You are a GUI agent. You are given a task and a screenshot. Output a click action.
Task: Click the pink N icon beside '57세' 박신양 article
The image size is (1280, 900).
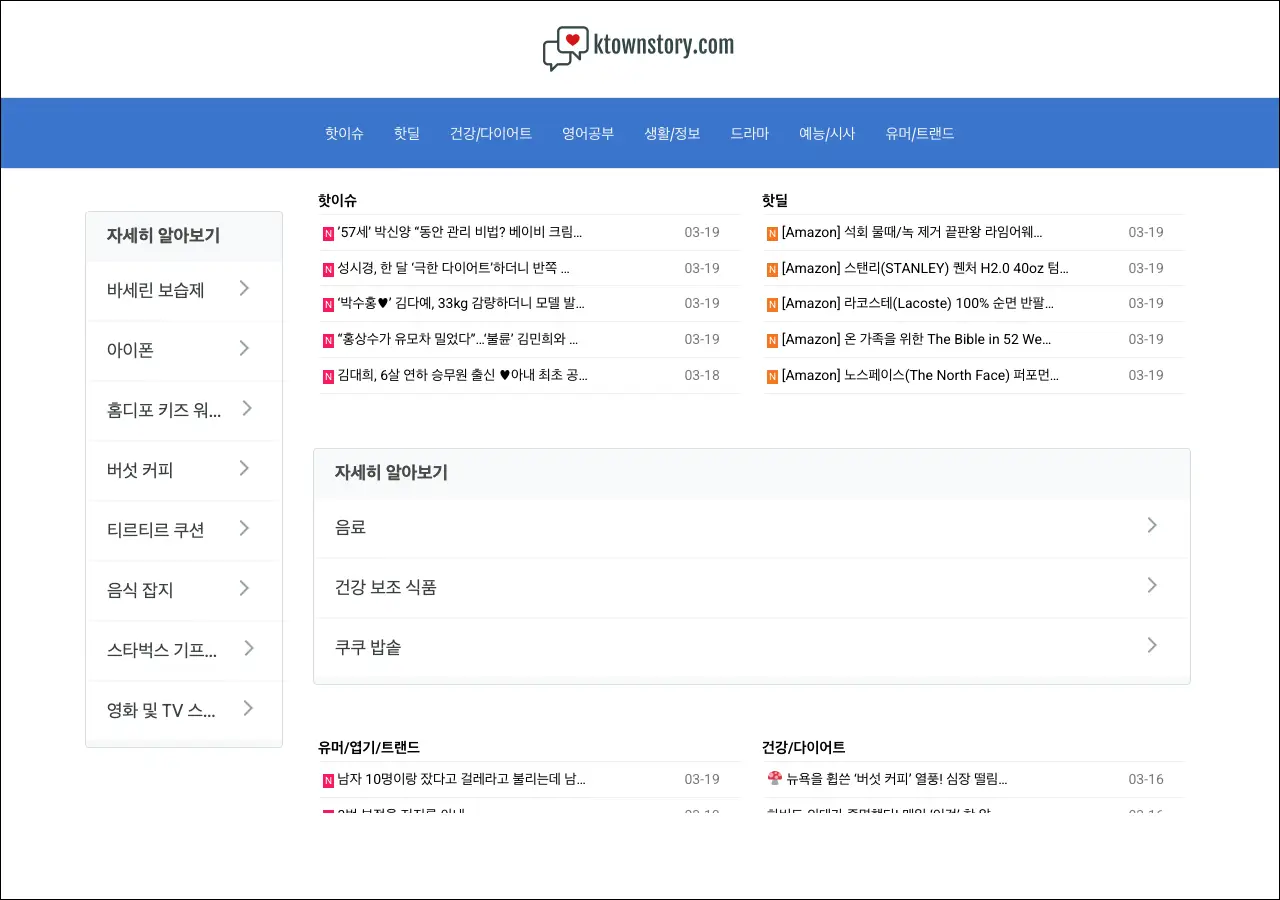(x=328, y=233)
